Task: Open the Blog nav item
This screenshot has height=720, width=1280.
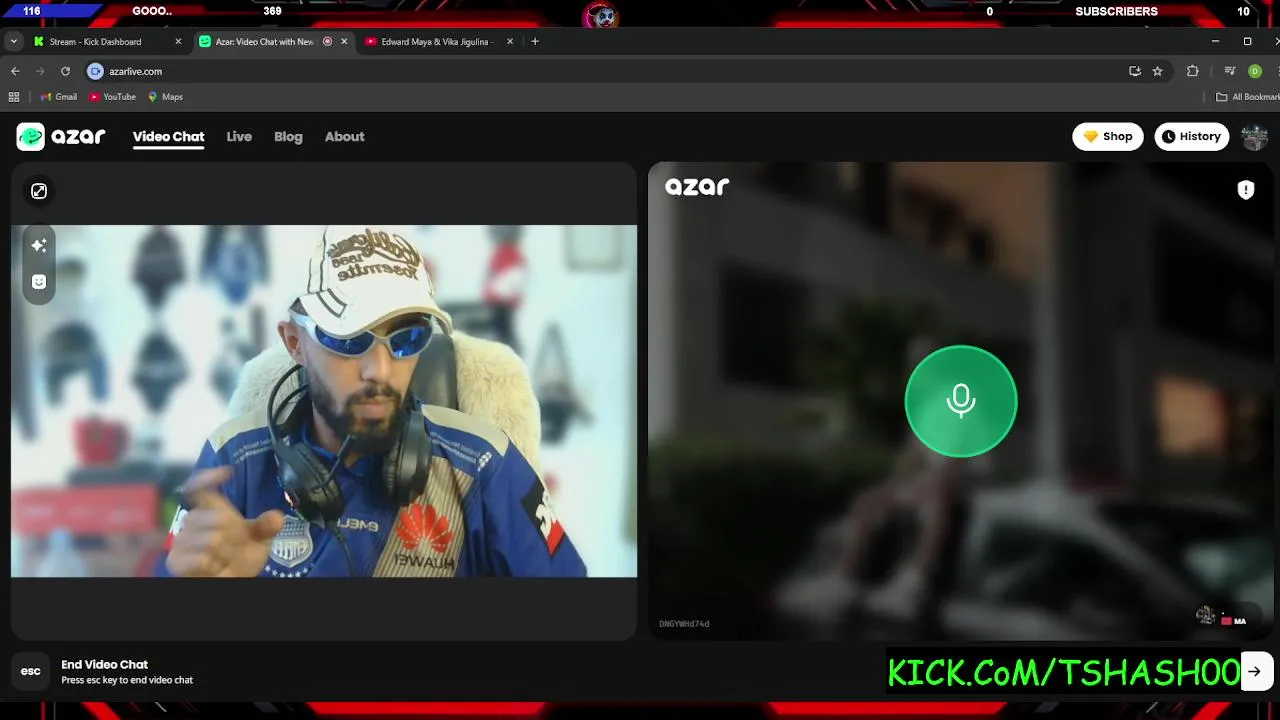Action: pyautogui.click(x=288, y=137)
